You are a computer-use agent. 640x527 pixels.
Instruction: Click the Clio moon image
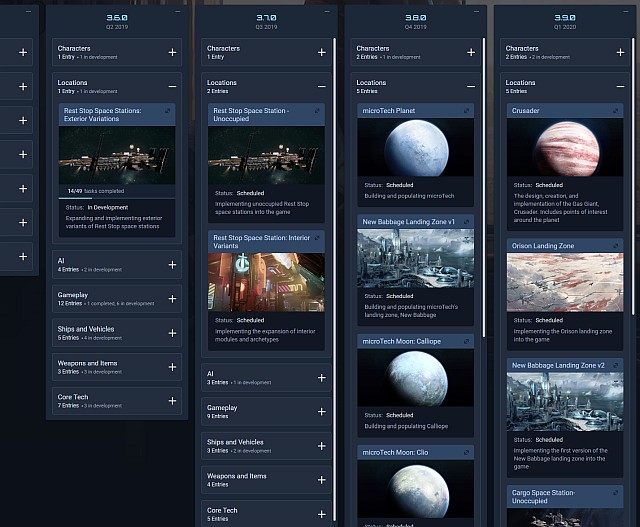point(416,489)
